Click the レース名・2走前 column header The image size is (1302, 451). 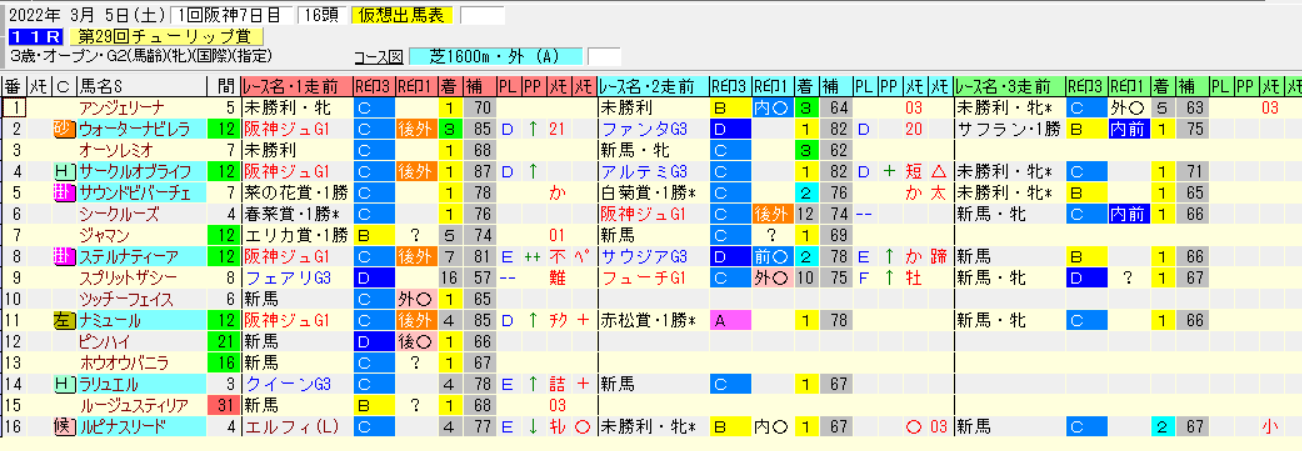pos(652,86)
